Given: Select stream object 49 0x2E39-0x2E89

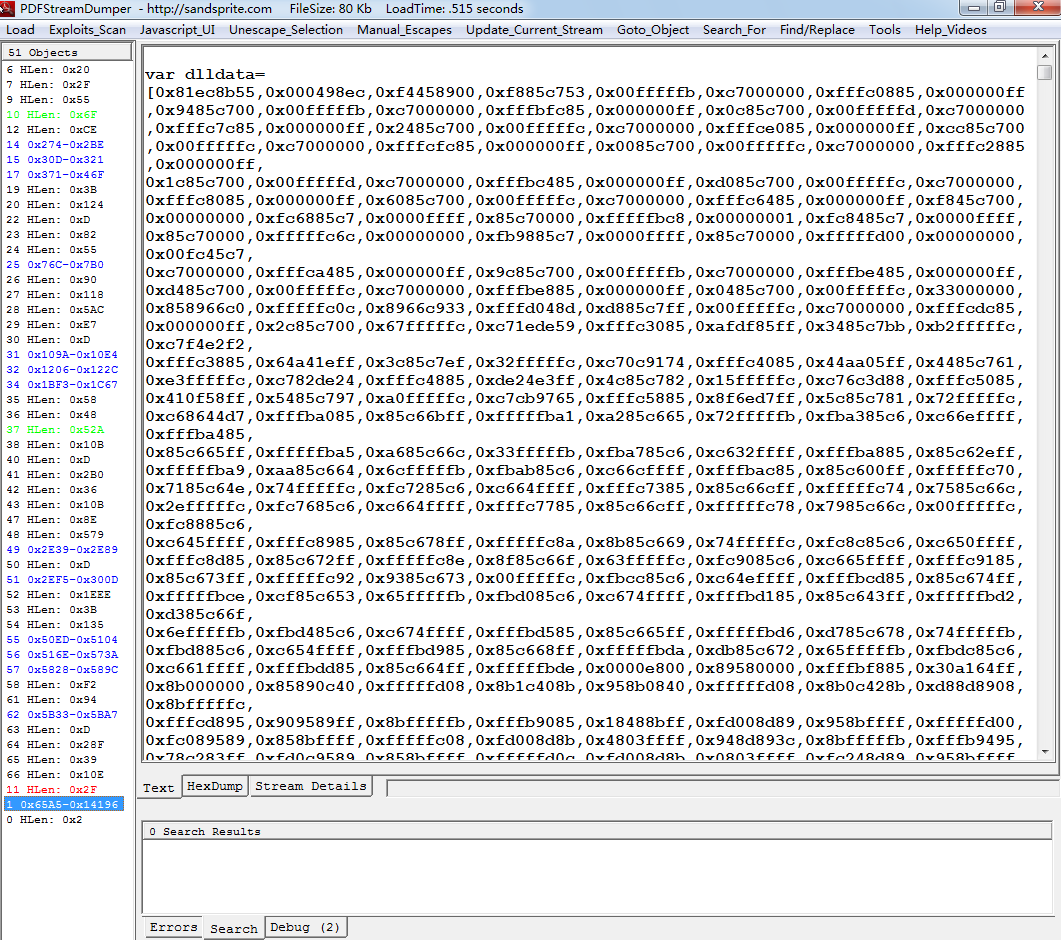Looking at the screenshot, I should [x=62, y=550].
